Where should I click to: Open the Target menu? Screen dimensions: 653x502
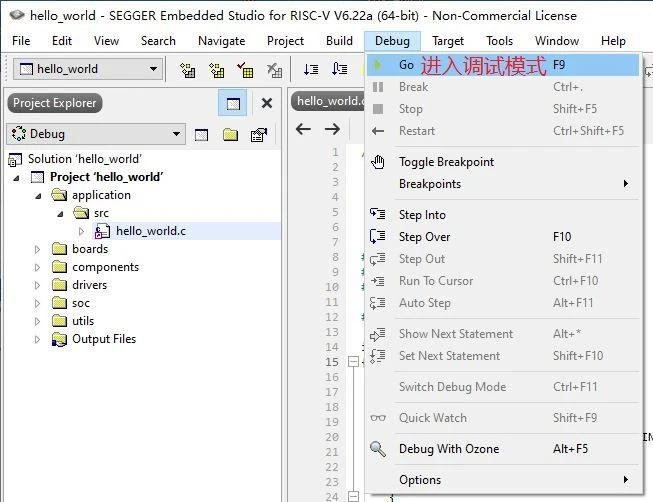(448, 41)
